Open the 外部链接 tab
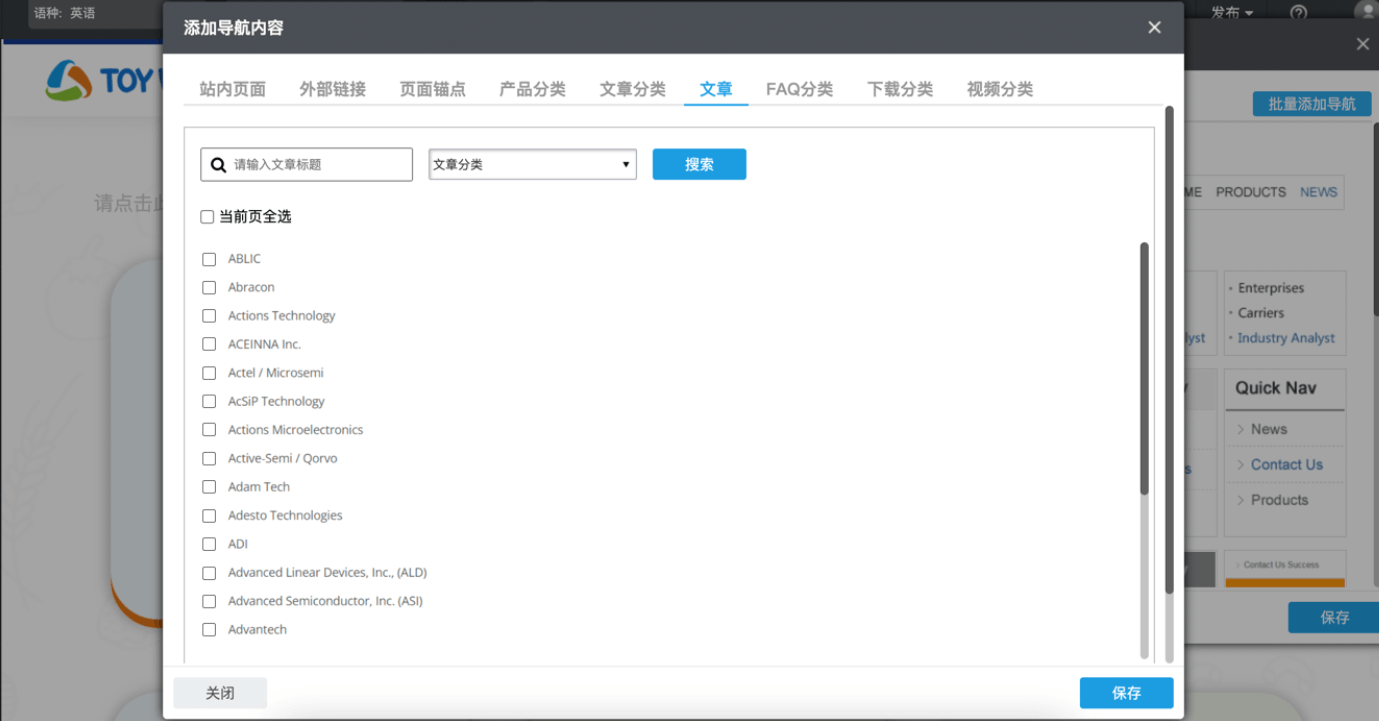Viewport: 1379px width, 721px height. coord(332,89)
